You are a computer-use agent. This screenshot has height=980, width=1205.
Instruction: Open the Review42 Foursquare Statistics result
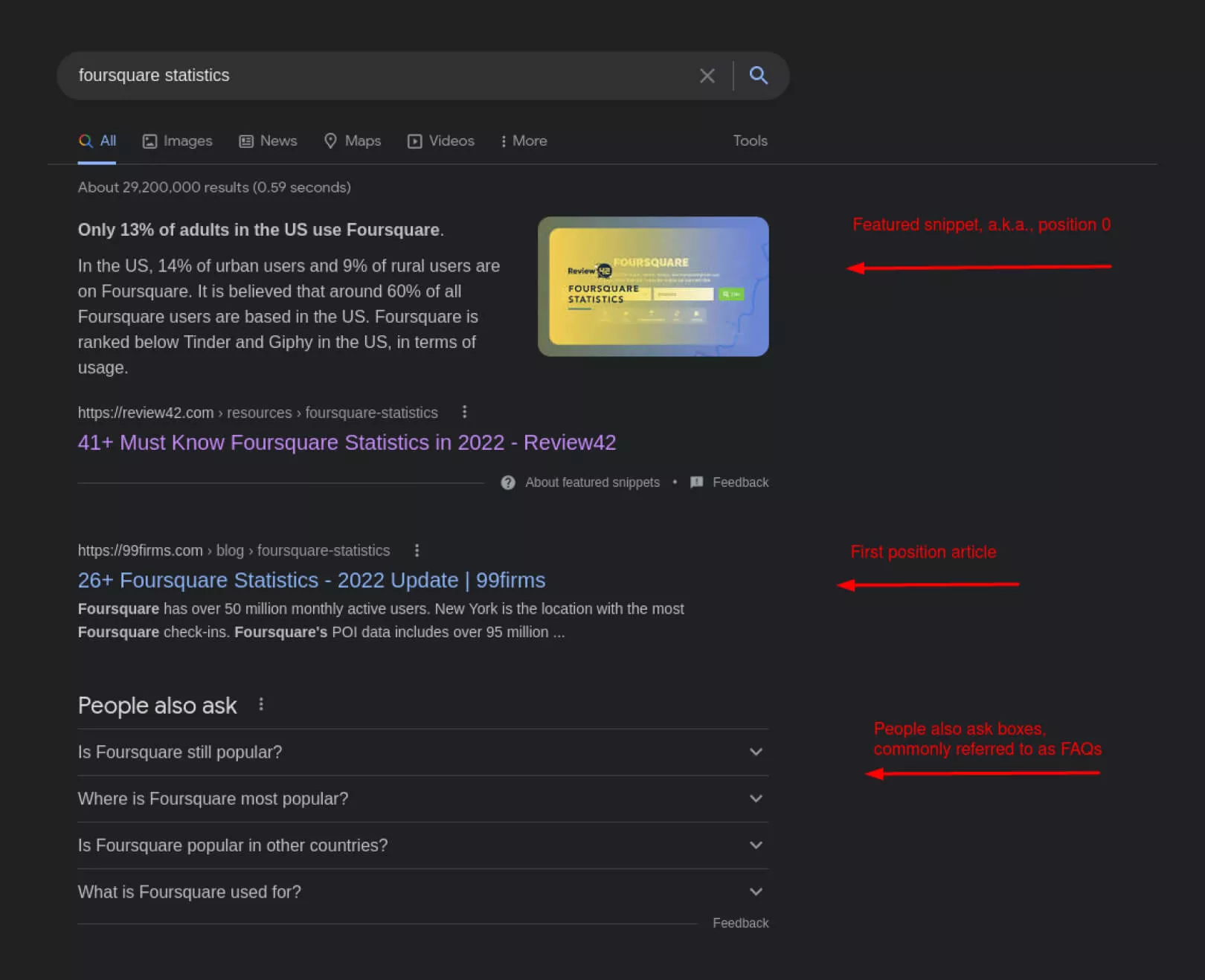click(347, 442)
